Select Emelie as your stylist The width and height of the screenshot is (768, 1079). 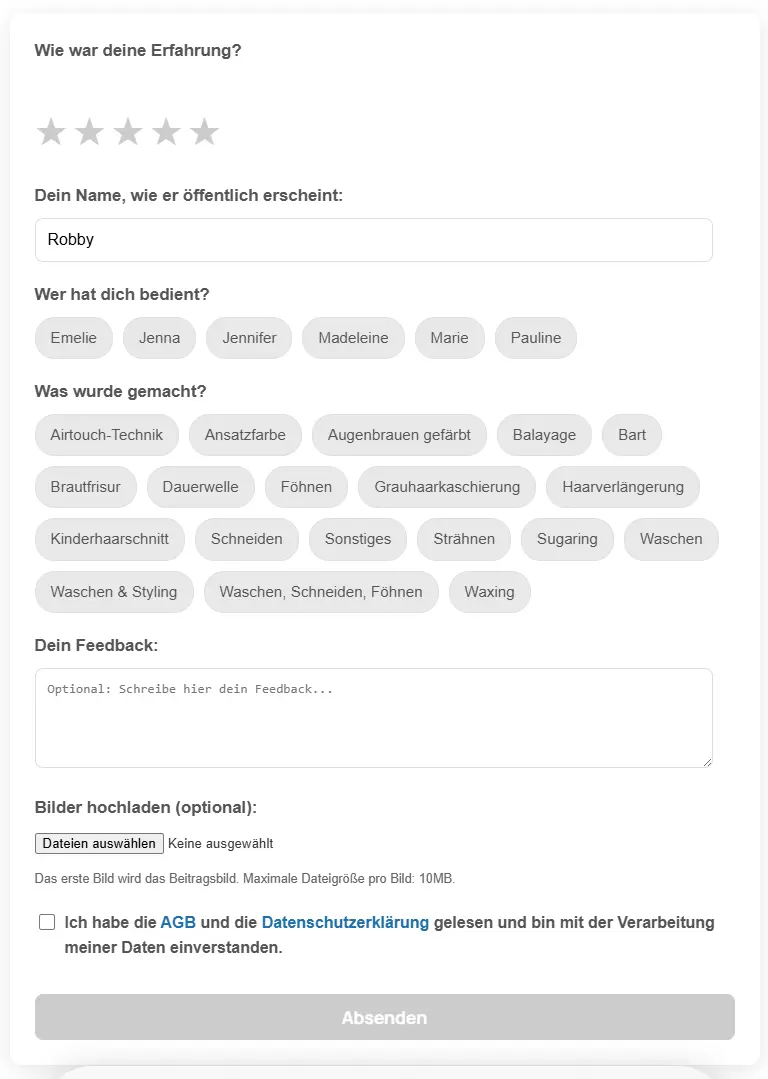74,338
